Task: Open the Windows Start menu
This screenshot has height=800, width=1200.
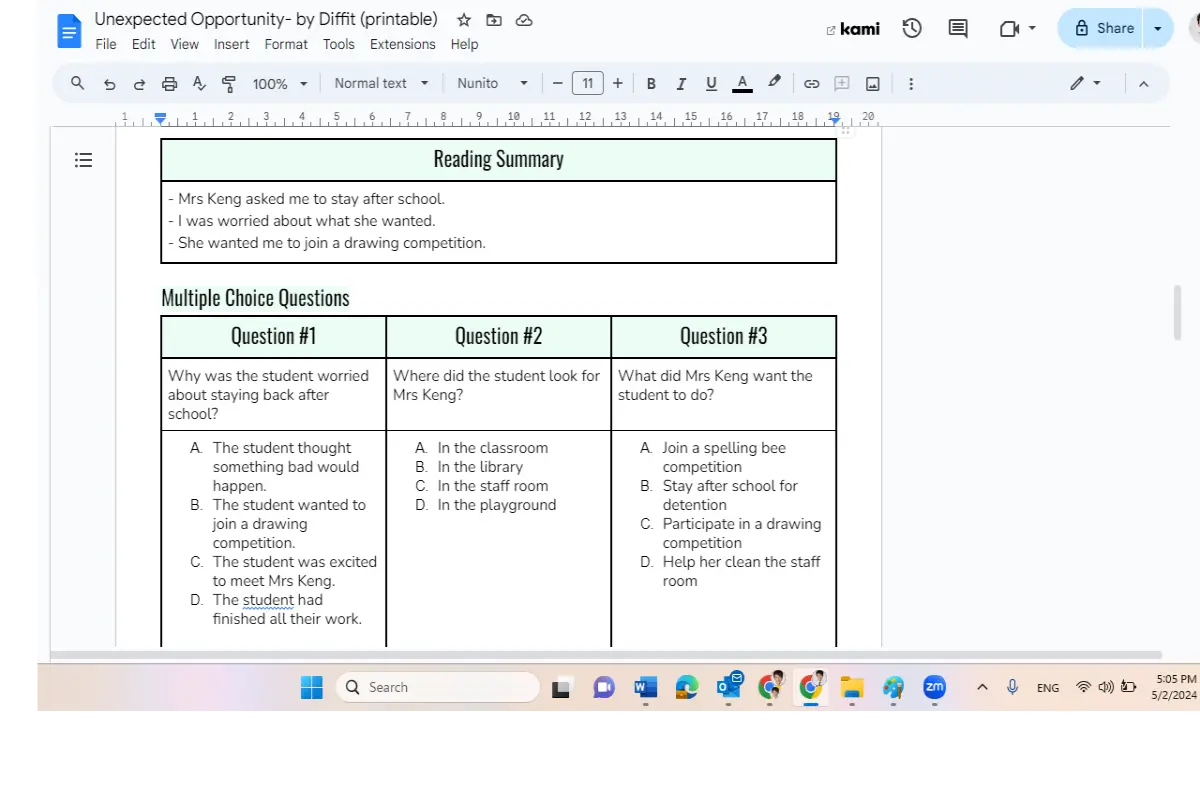Action: coord(312,687)
